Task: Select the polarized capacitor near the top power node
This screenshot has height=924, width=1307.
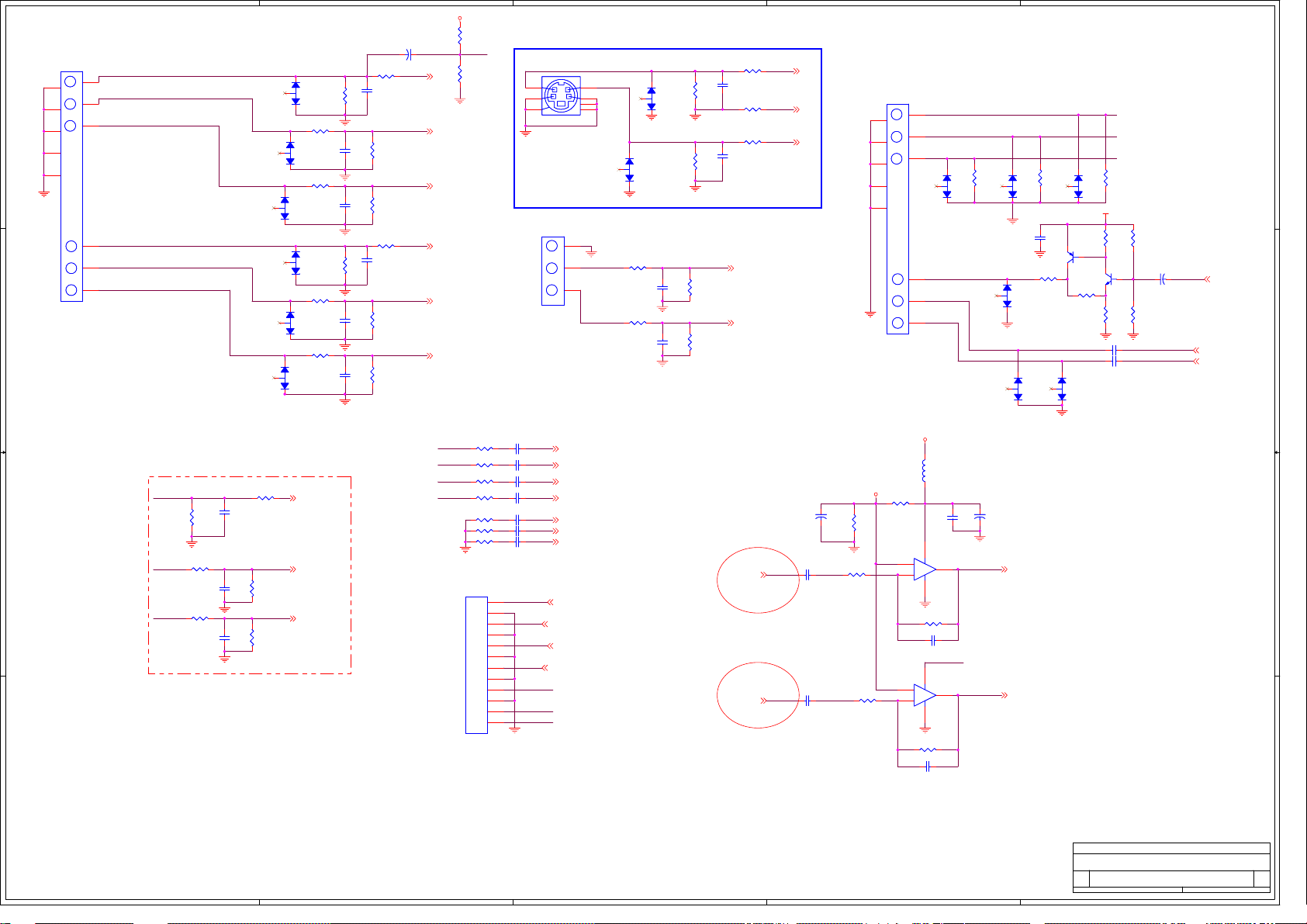Action: coord(410,54)
